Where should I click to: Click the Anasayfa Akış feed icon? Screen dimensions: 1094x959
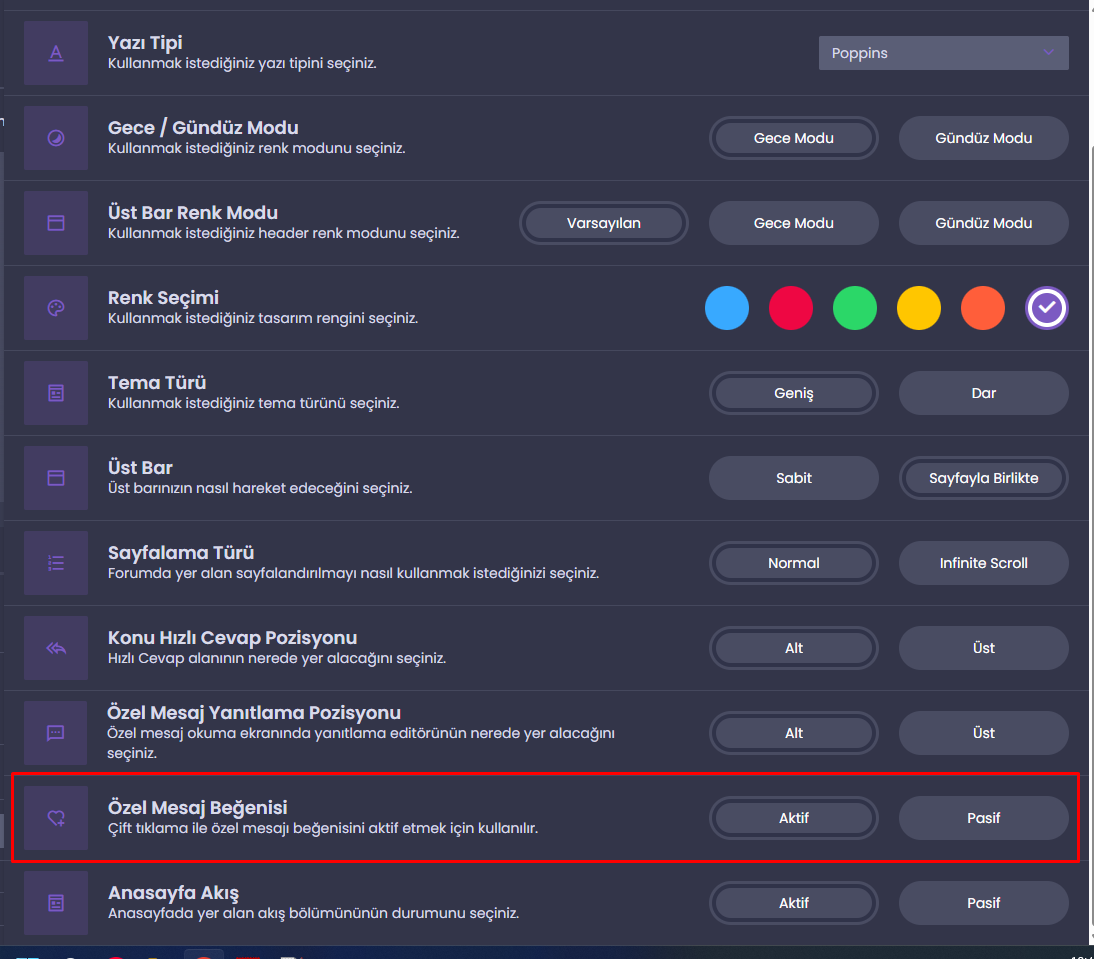coord(56,903)
